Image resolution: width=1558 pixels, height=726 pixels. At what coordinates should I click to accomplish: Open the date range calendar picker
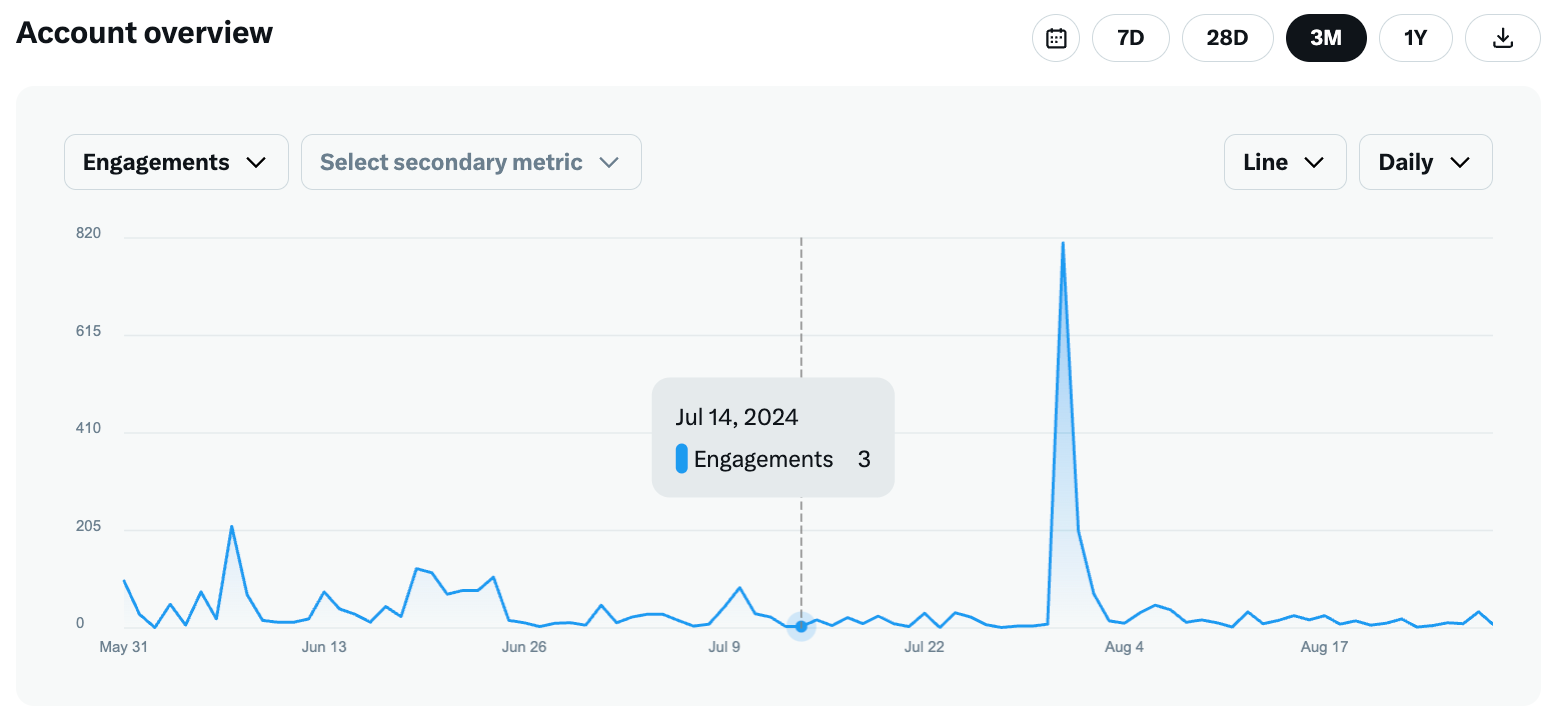pos(1056,37)
